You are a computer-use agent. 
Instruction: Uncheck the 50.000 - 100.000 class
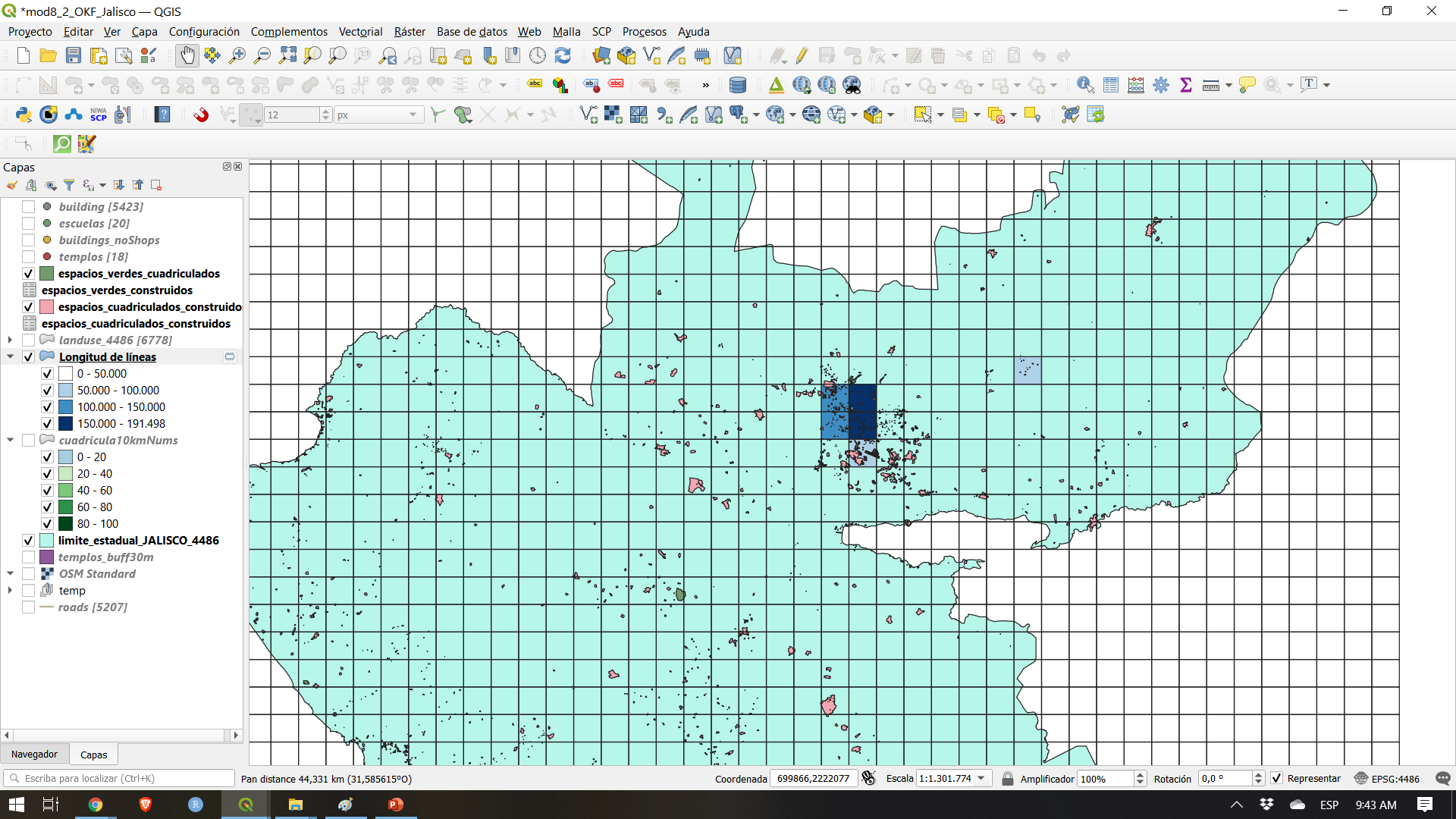tap(46, 390)
